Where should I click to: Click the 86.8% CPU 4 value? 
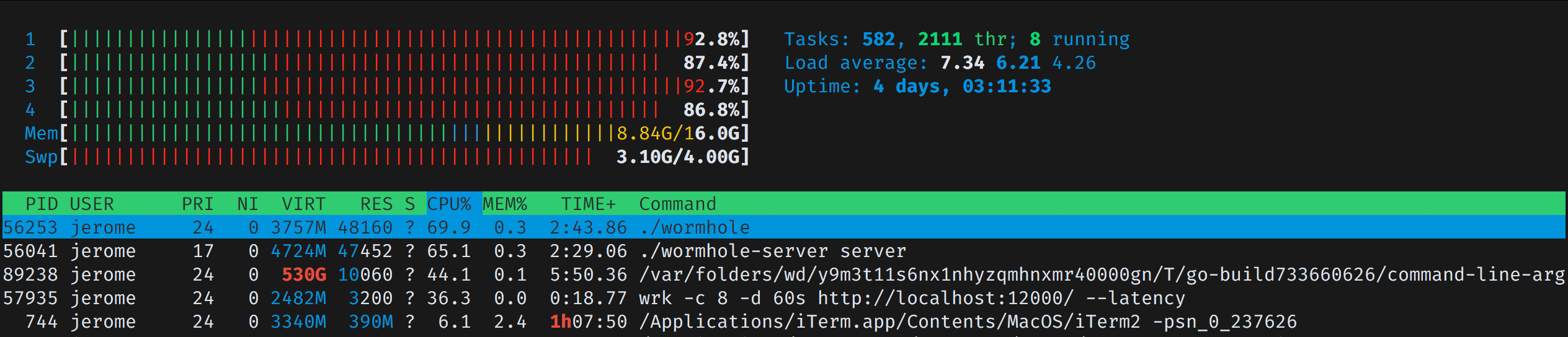click(711, 110)
